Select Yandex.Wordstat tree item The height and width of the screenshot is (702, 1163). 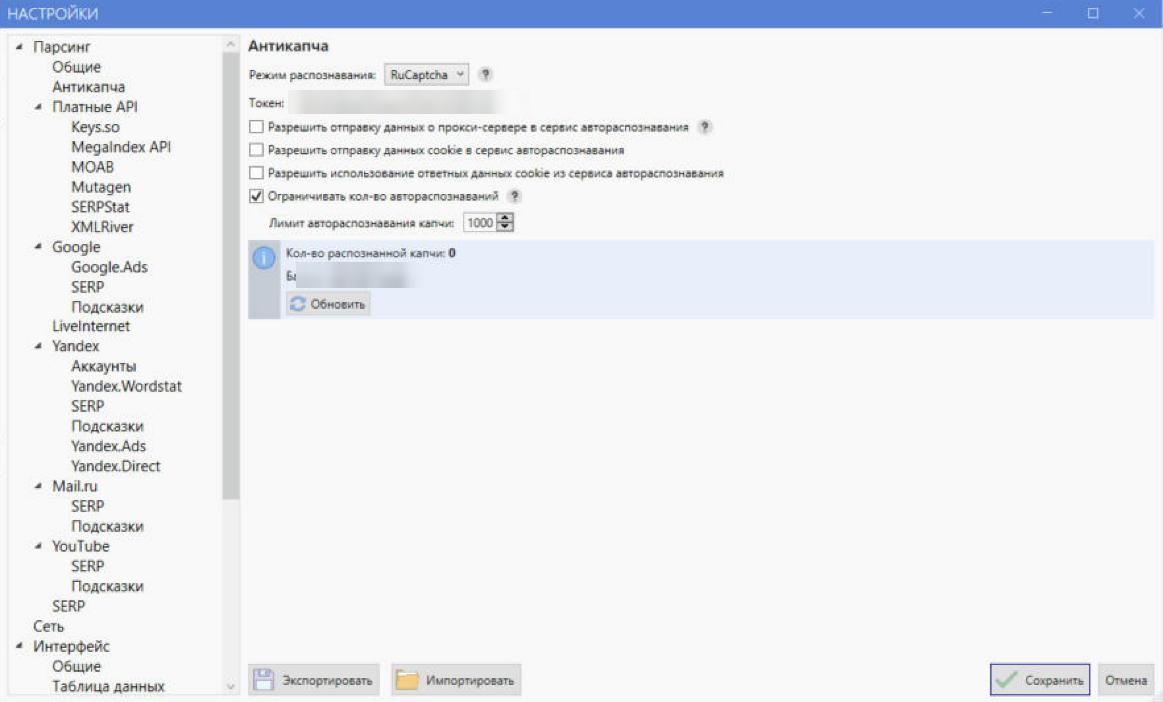point(126,387)
